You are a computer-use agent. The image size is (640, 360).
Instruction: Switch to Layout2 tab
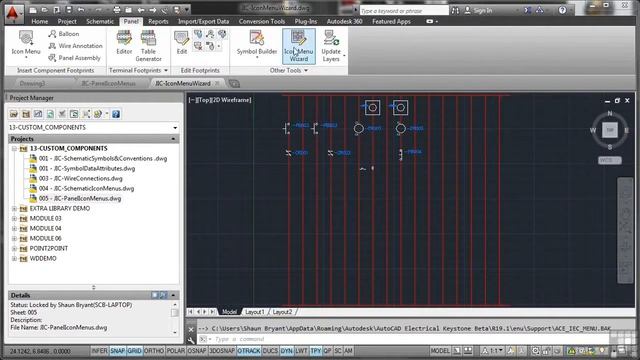pyautogui.click(x=282, y=312)
